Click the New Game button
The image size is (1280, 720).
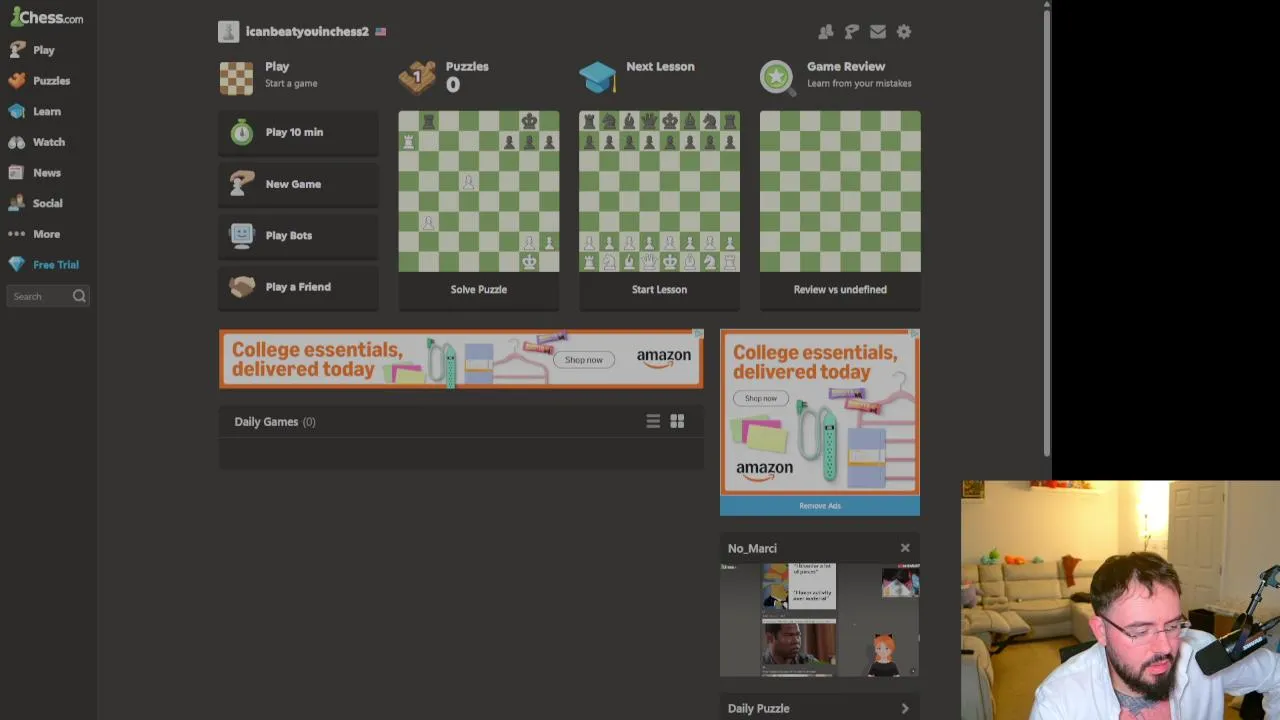(298, 184)
